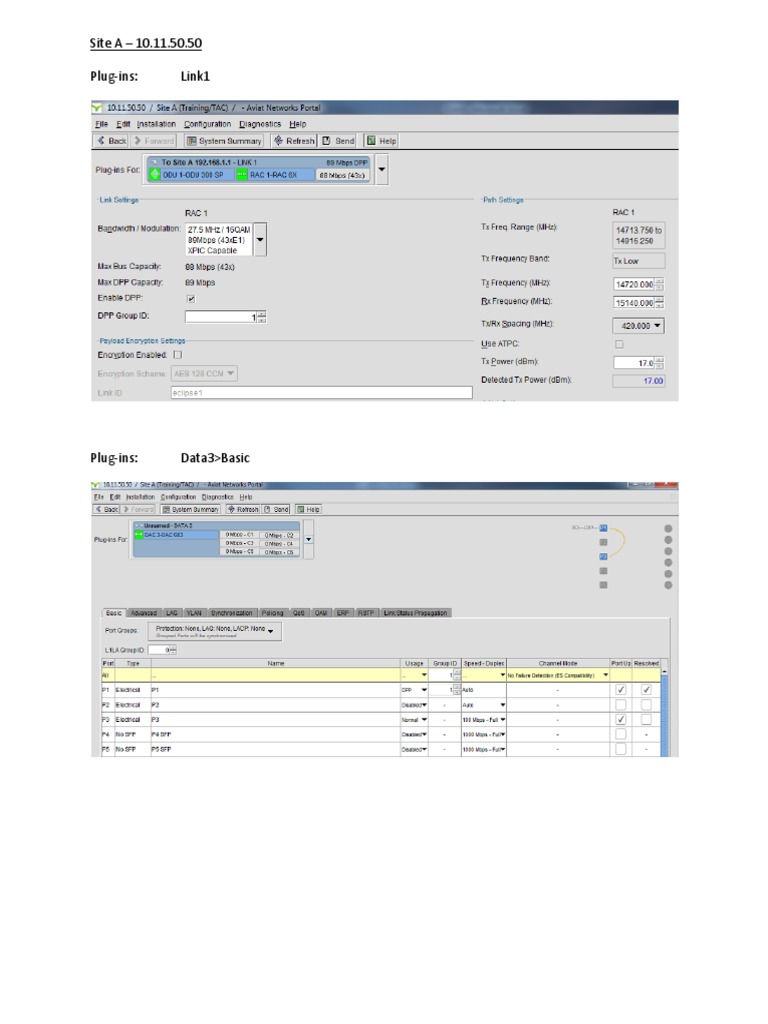The height and width of the screenshot is (1024, 768).
Task: Click the Link ID eclipse1 field
Action: click(321, 392)
